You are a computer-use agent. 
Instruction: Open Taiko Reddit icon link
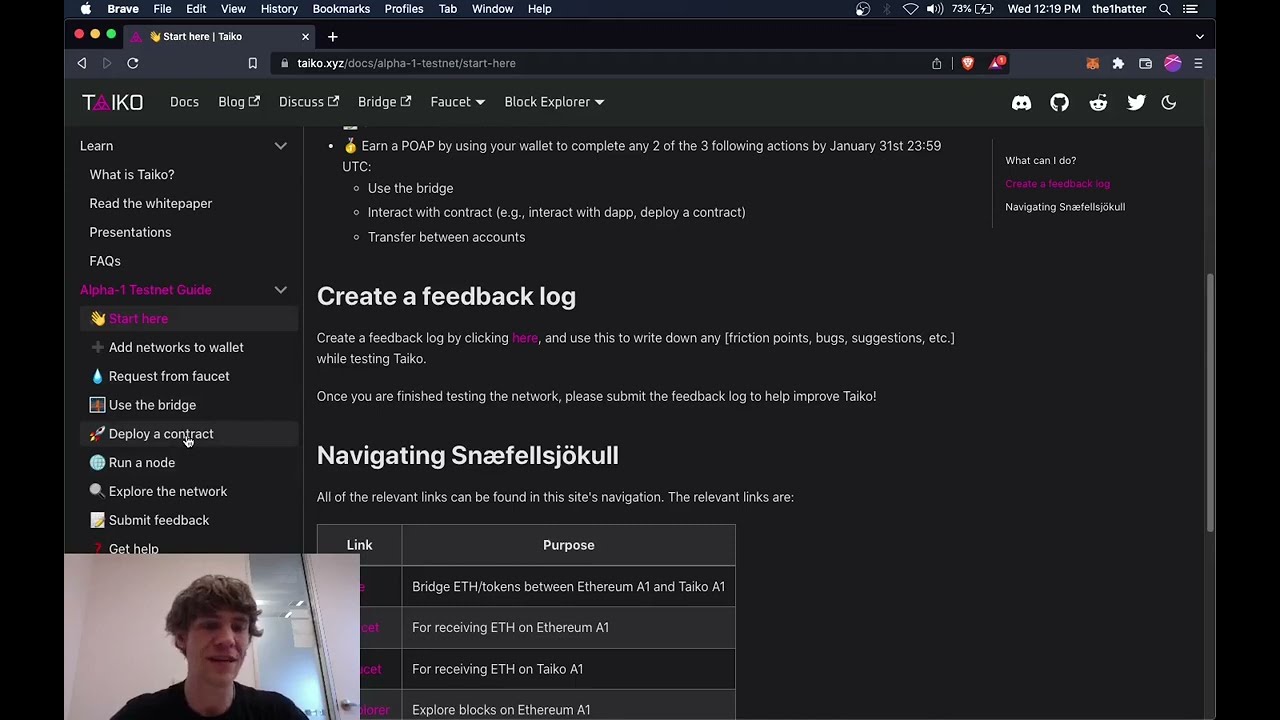(1098, 102)
